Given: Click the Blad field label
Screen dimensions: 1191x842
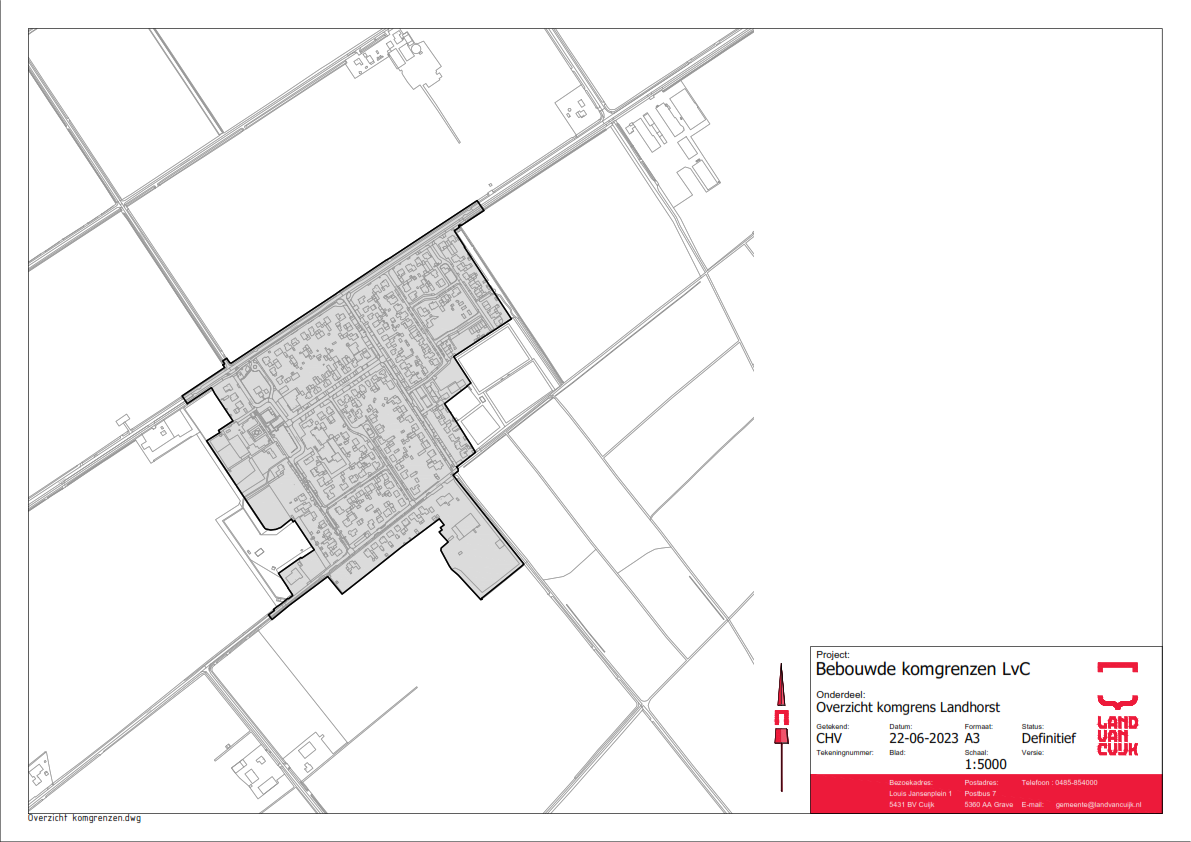Looking at the screenshot, I should (896, 751).
